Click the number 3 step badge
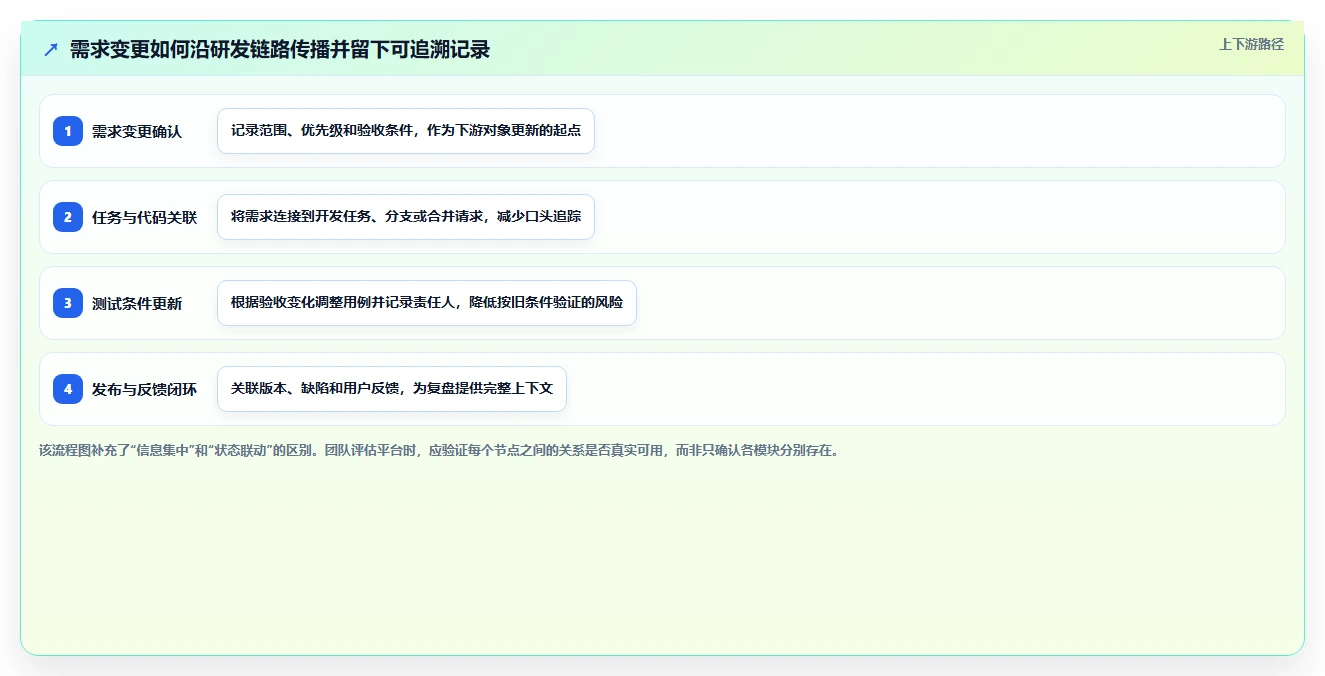This screenshot has width=1325, height=676. 68,303
